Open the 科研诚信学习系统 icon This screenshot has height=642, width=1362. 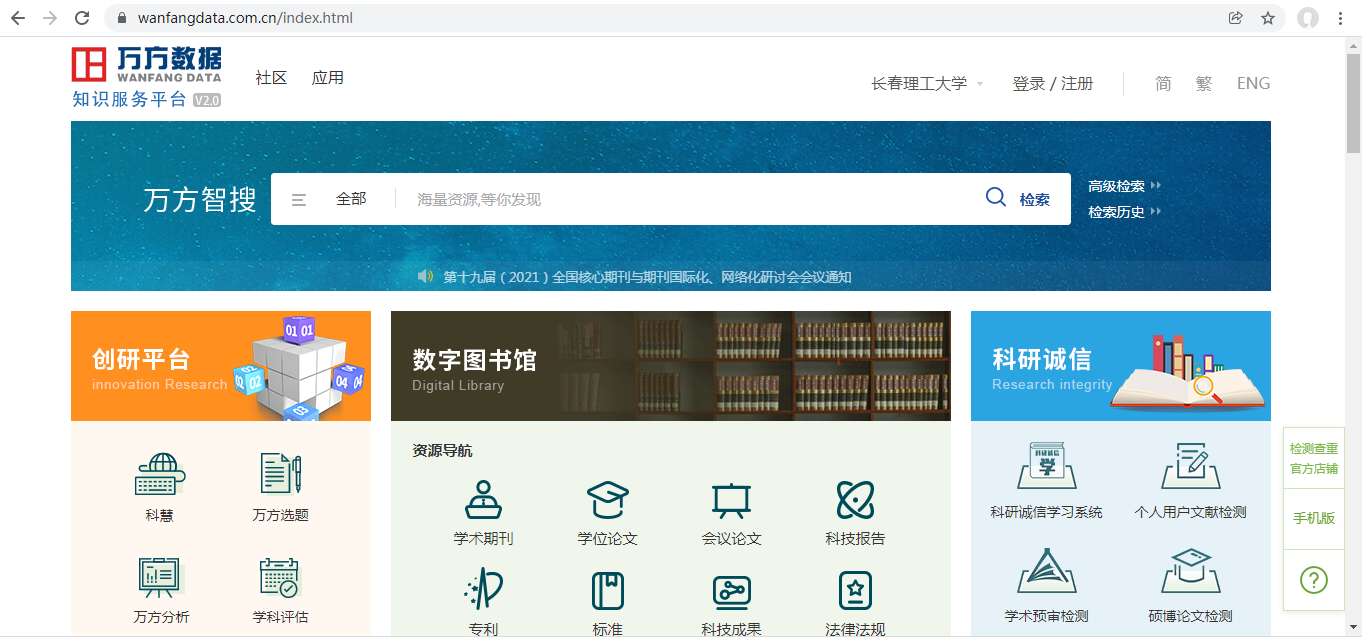point(1046,466)
